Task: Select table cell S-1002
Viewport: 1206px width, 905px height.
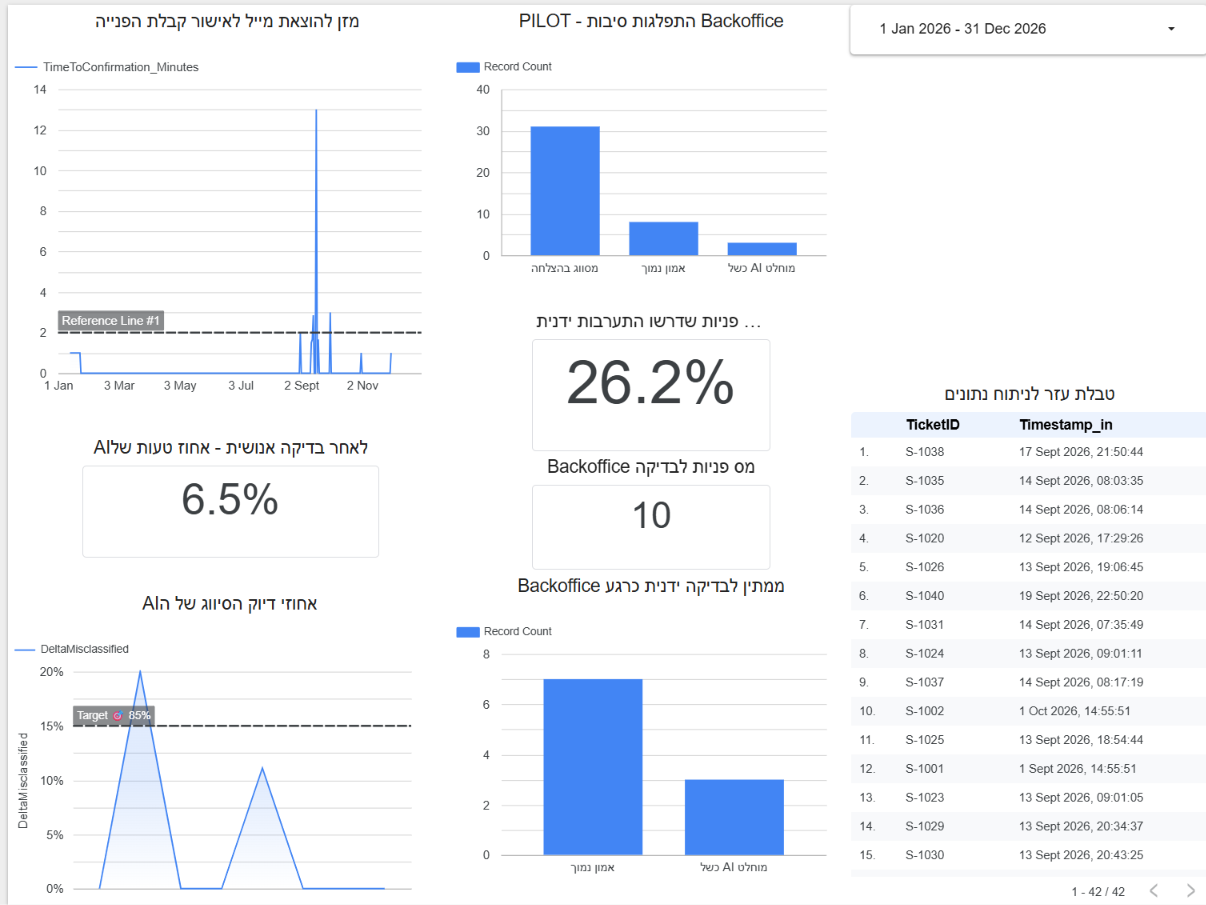Action: (x=924, y=711)
